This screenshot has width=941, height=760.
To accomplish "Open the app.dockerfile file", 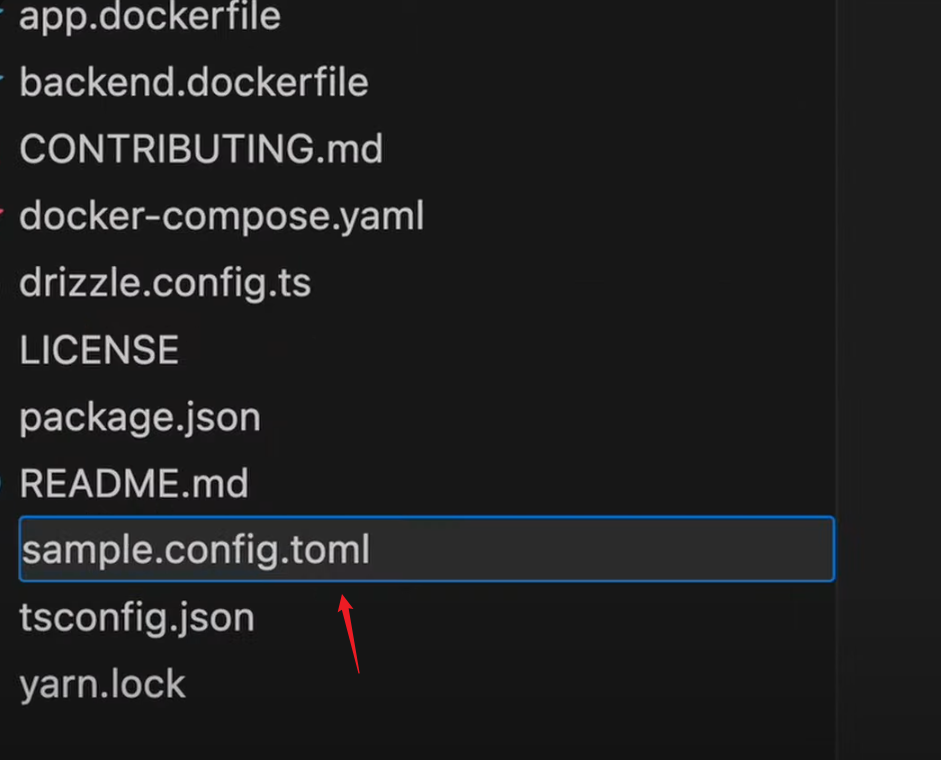I will (150, 17).
